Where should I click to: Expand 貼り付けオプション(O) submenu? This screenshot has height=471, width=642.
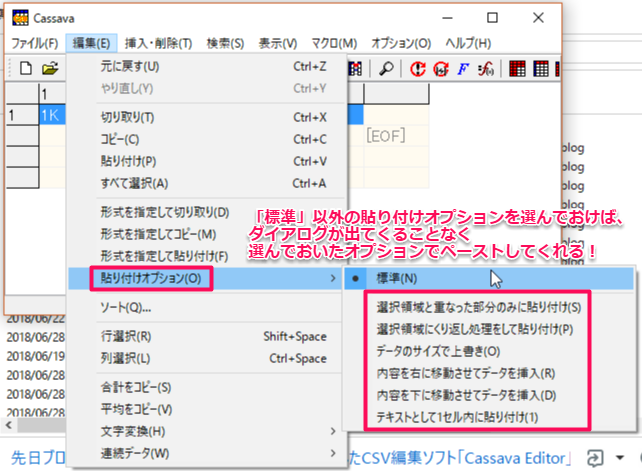pyautogui.click(x=207, y=279)
